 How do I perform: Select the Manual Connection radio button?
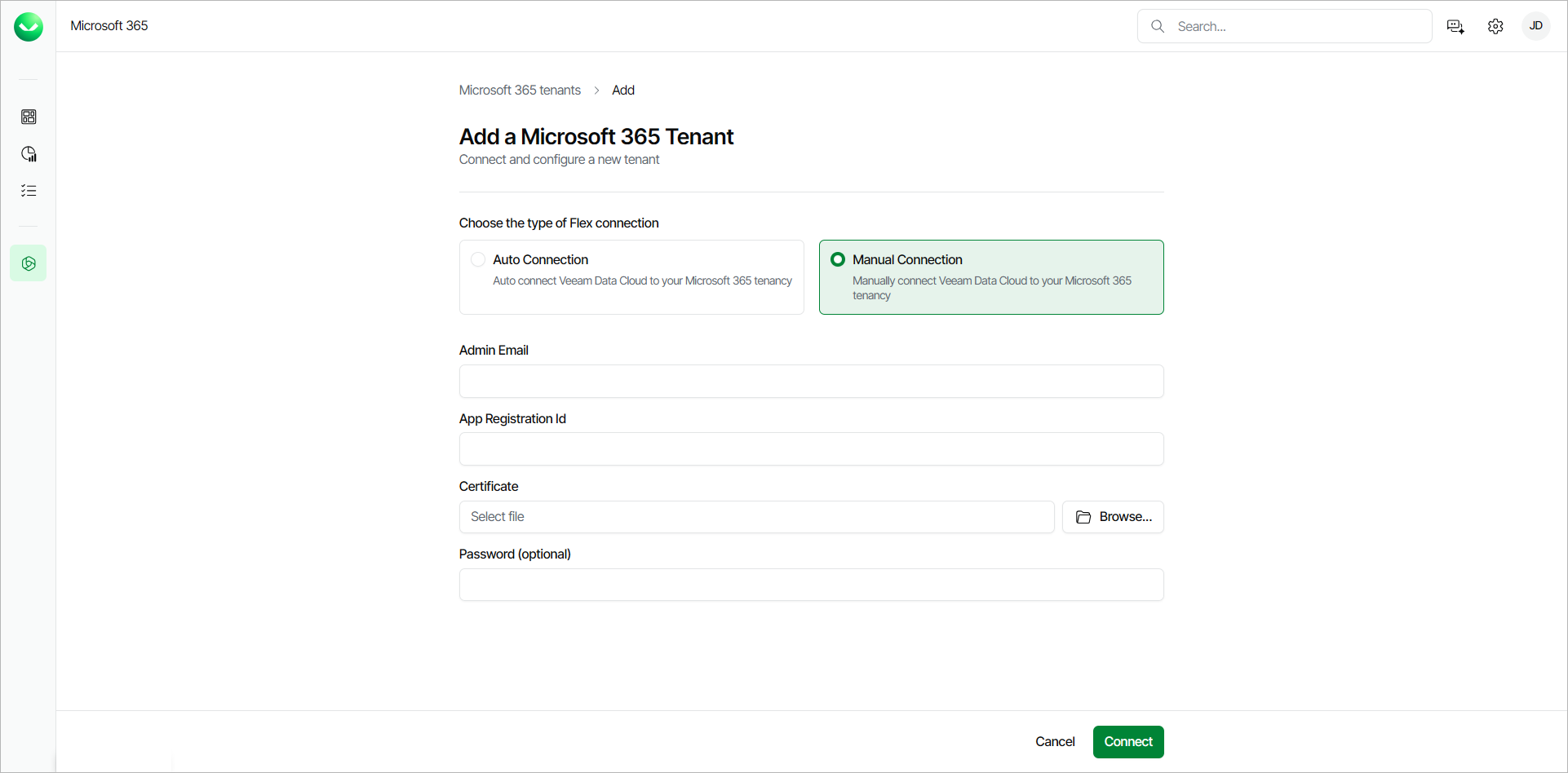pyautogui.click(x=838, y=259)
